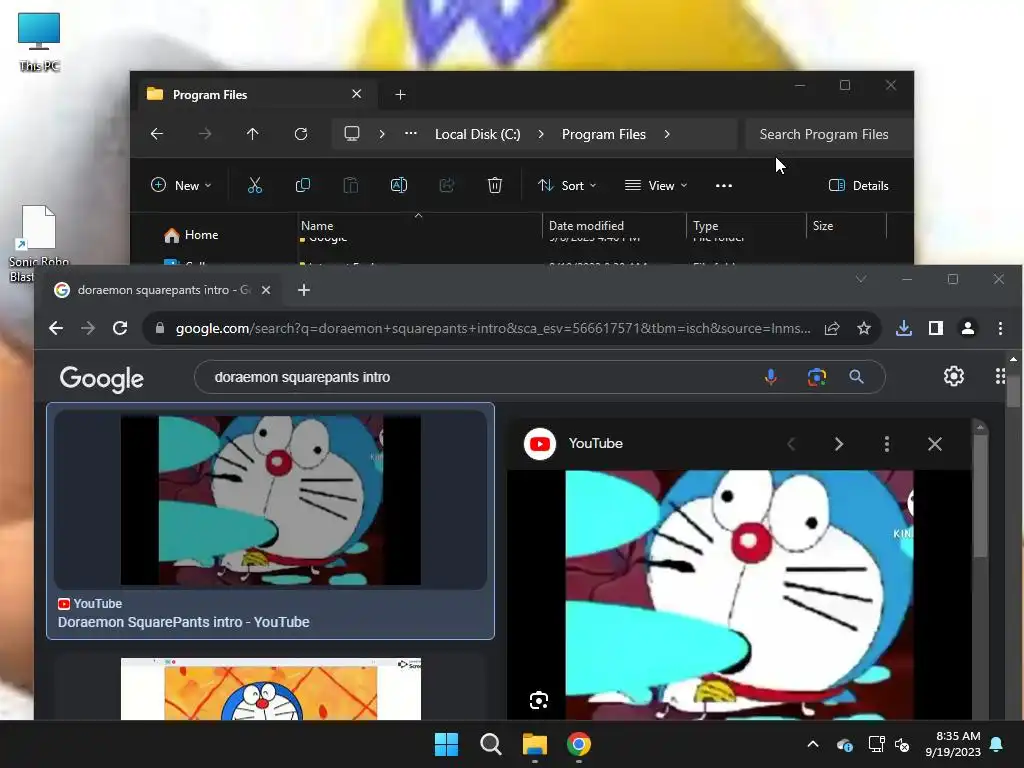Share this page icon in Chrome

pyautogui.click(x=832, y=328)
